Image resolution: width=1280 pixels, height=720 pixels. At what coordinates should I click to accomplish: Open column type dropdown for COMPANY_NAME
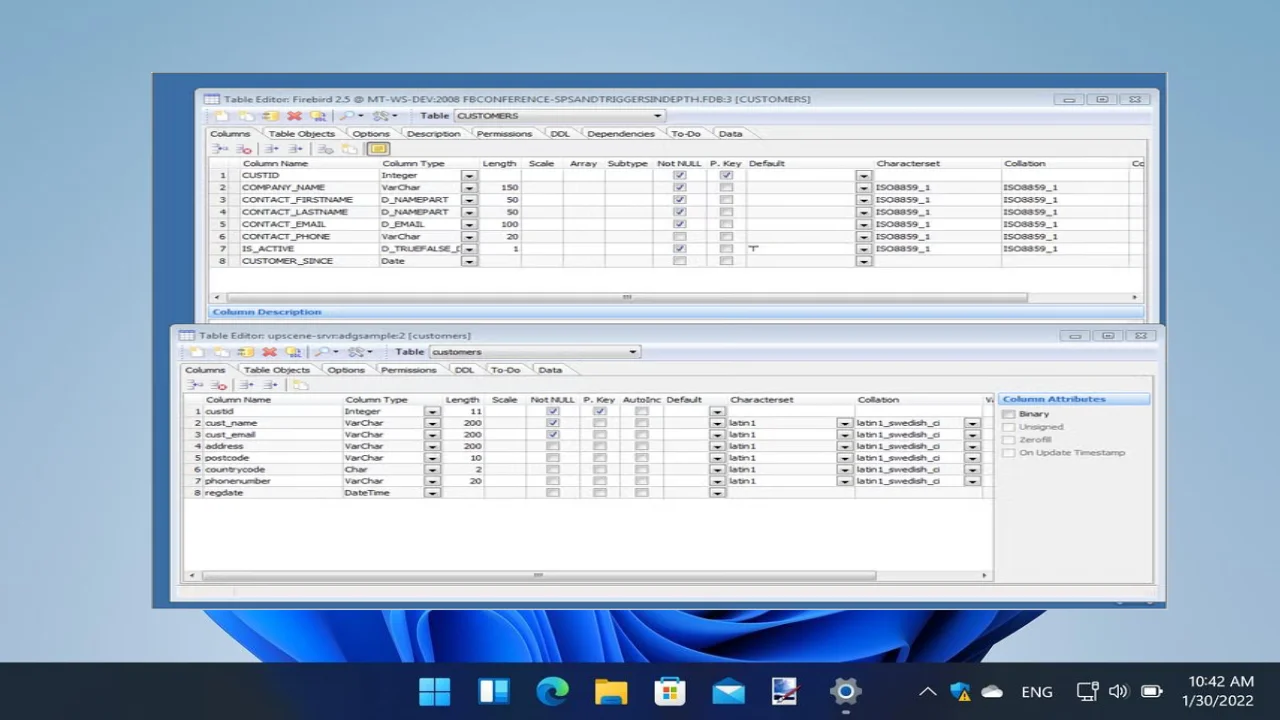pyautogui.click(x=469, y=187)
